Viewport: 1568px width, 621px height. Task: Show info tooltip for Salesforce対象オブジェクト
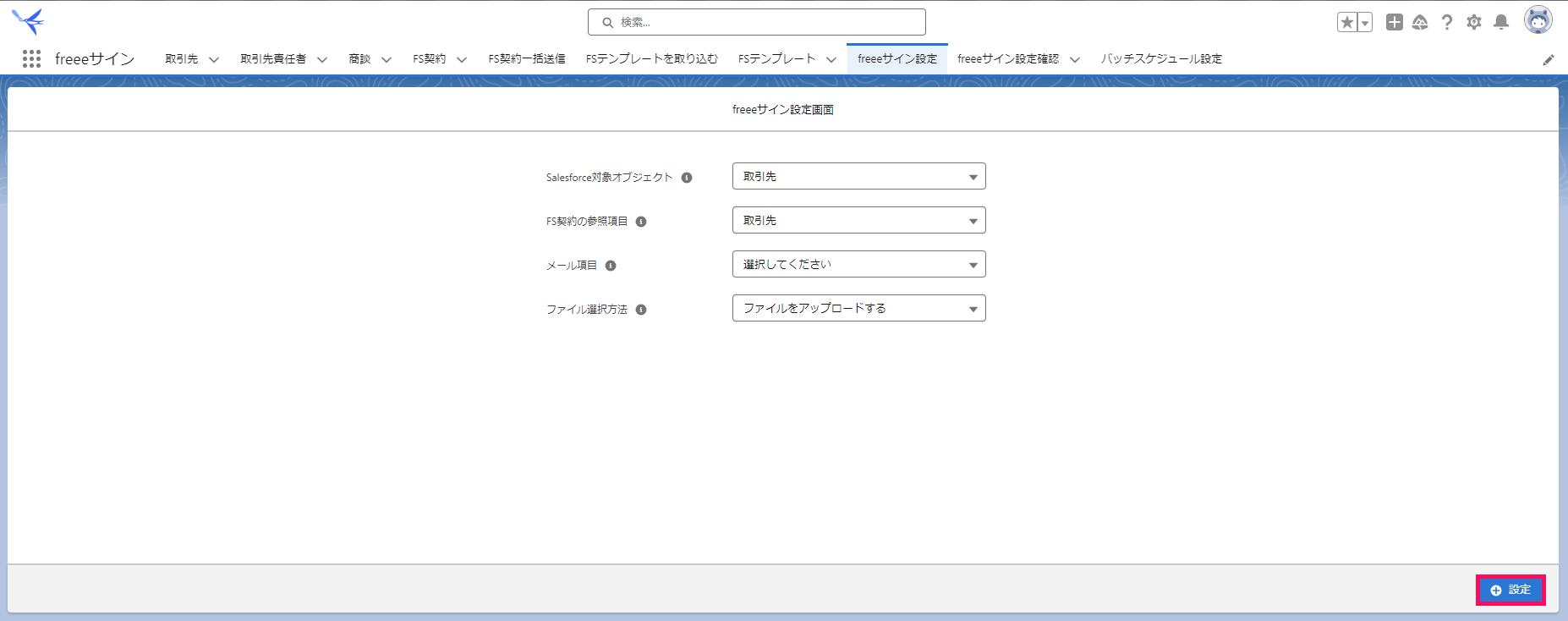pyautogui.click(x=687, y=178)
